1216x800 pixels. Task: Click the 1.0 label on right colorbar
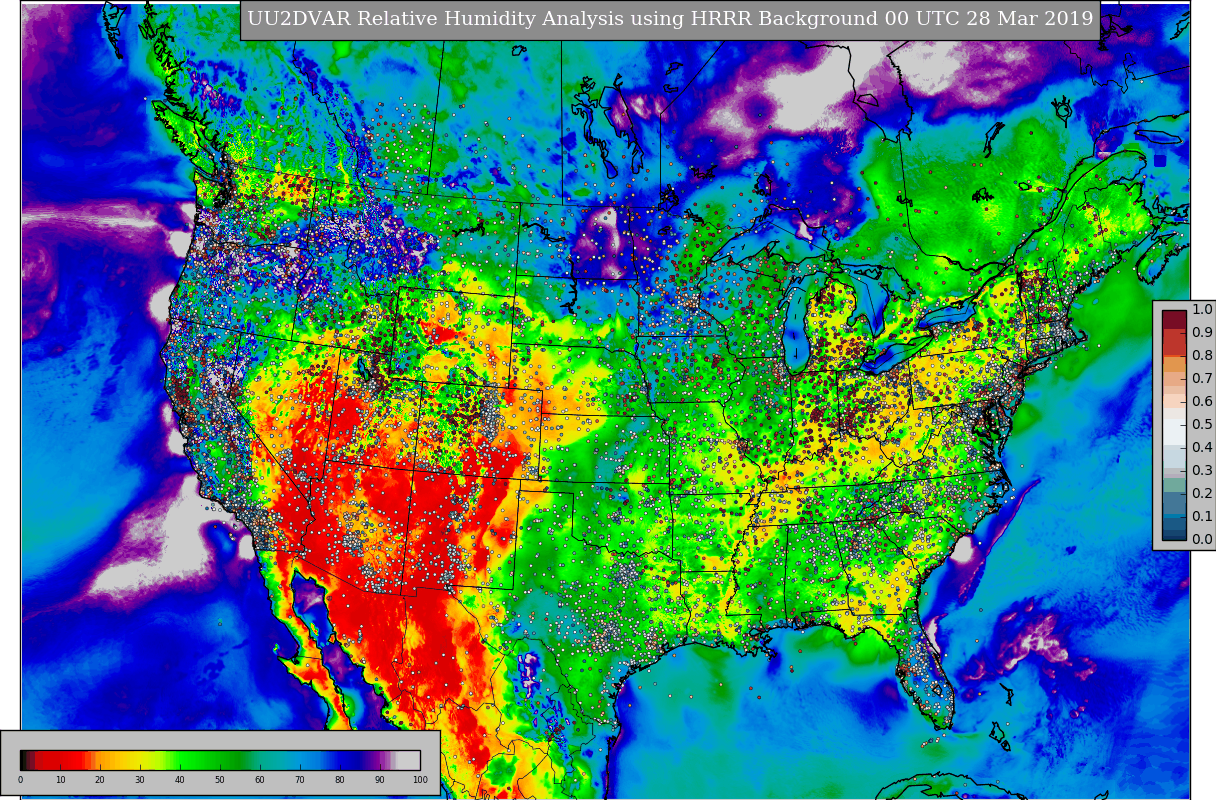[1202, 310]
